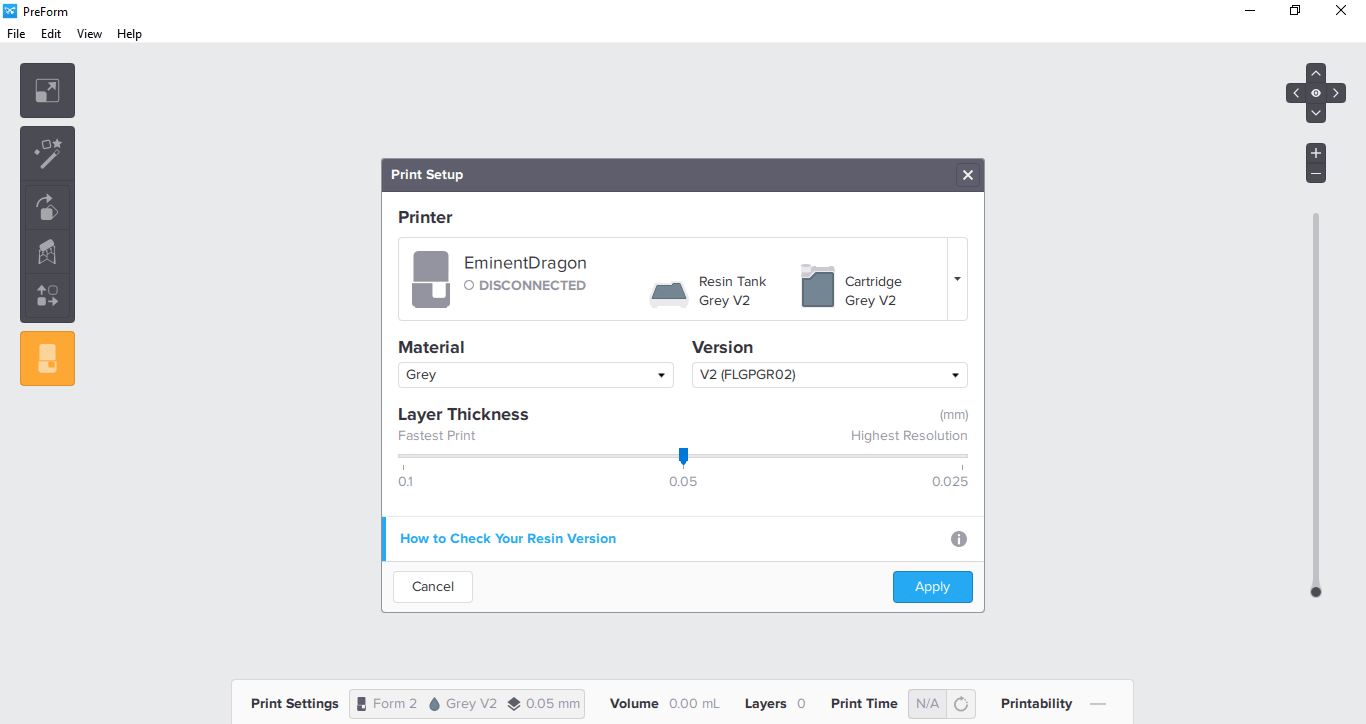Select the Orientation rotate tool
The image size is (1366, 724).
[47, 207]
